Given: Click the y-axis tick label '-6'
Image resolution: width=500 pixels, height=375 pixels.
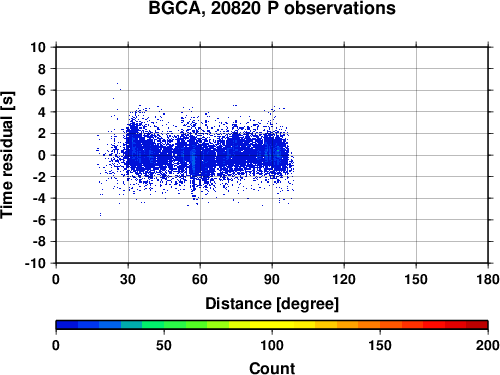Looking at the screenshot, I should (x=39, y=220).
